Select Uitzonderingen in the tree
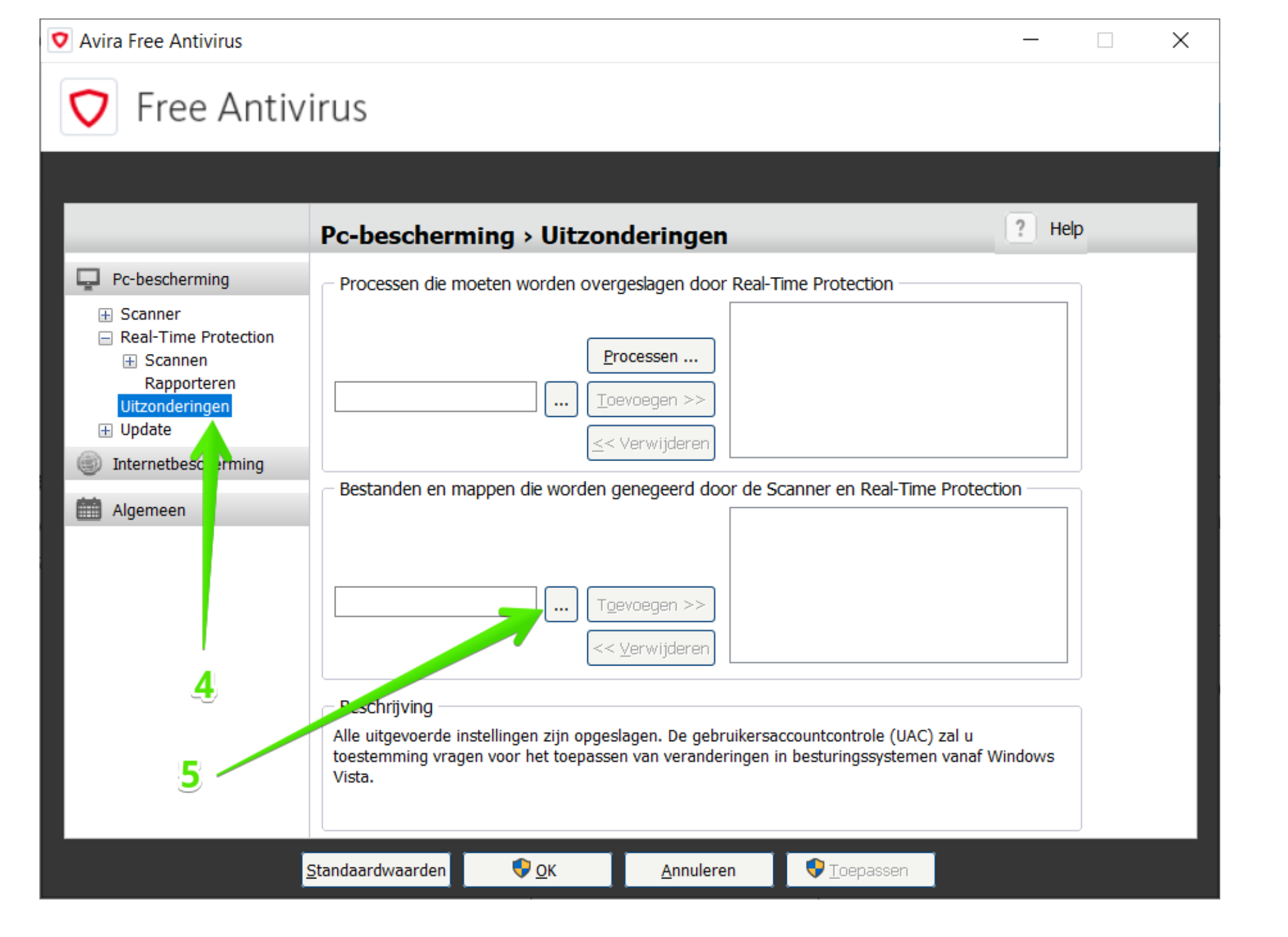Screen dimensions: 1288x937 pos(175,406)
